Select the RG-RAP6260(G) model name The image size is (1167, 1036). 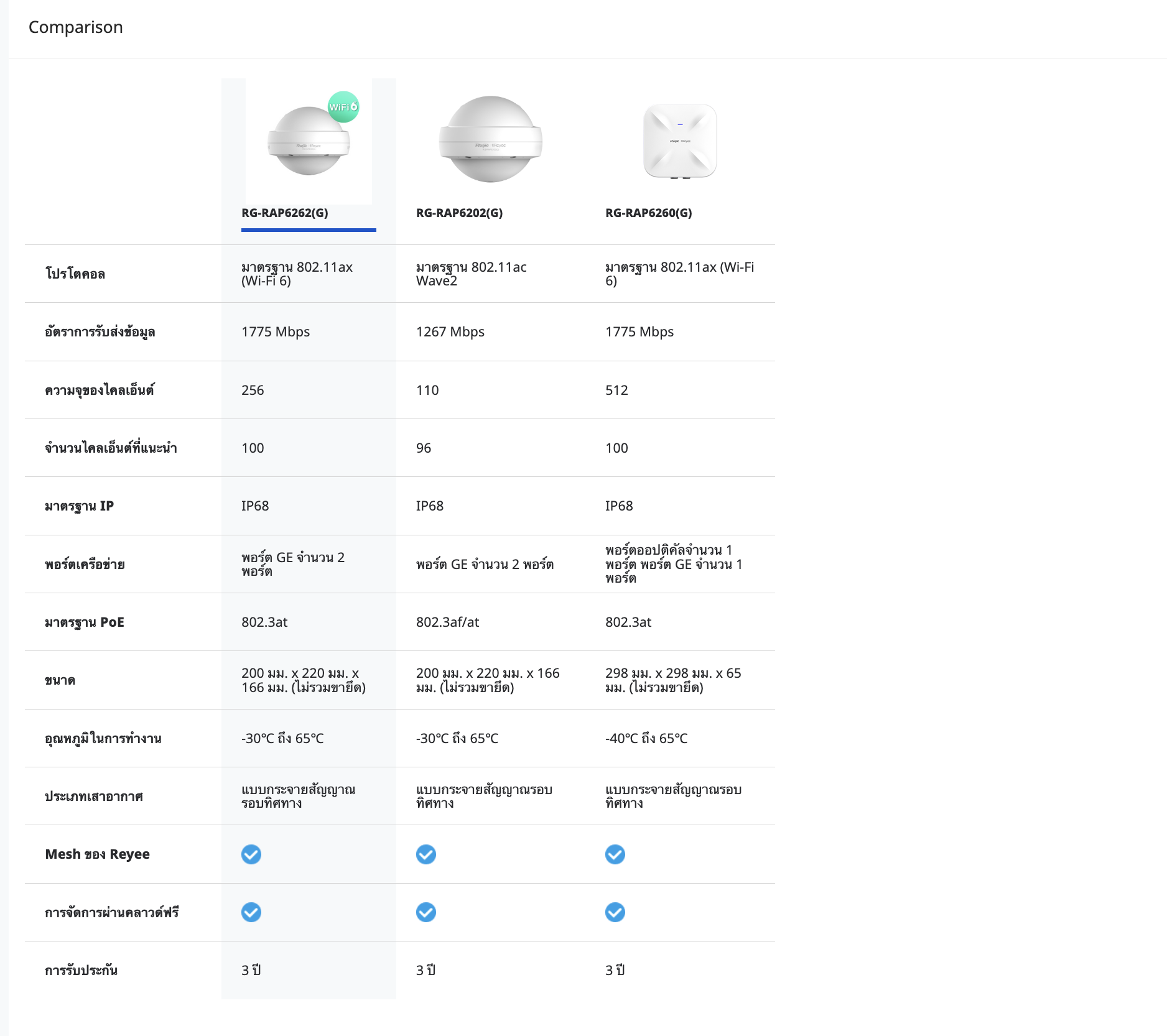click(x=648, y=213)
